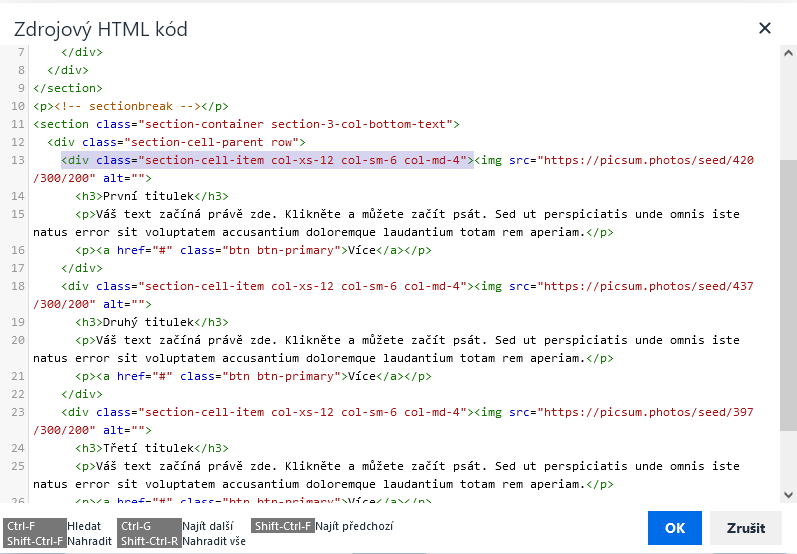Screen dimensions: 797x554
Task: Click the sectionbreak comment line
Action: [130, 106]
